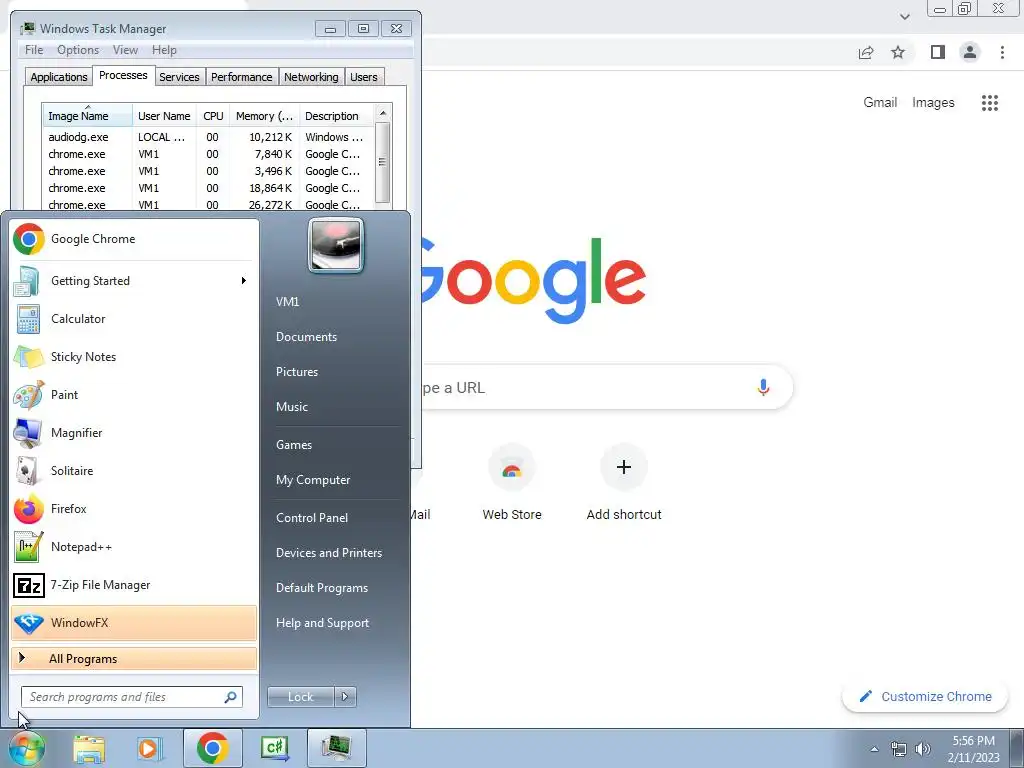1024x768 pixels.
Task: Open the Google apps grid
Action: (989, 103)
